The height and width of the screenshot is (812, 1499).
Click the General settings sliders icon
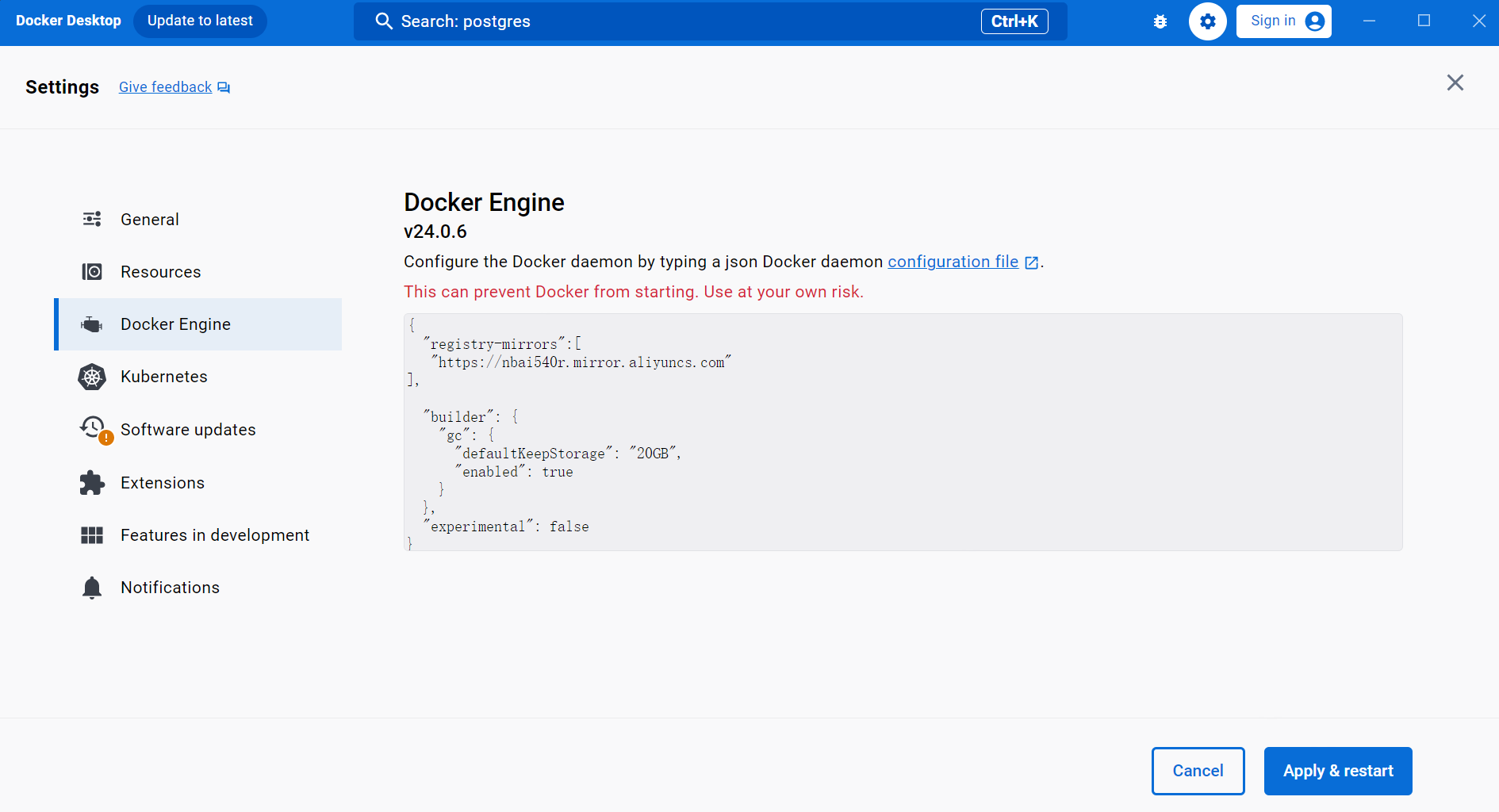click(x=92, y=220)
